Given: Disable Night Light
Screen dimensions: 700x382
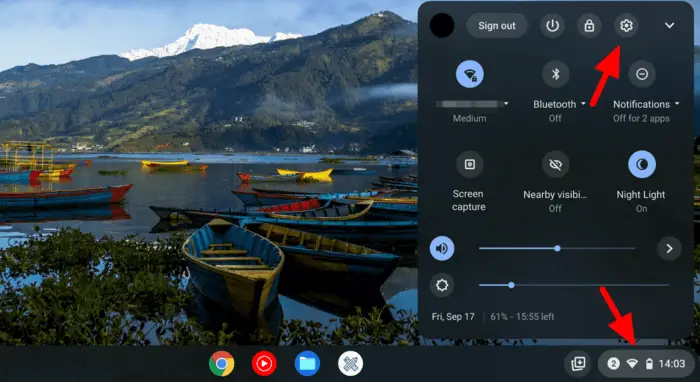Looking at the screenshot, I should pyautogui.click(x=642, y=164).
